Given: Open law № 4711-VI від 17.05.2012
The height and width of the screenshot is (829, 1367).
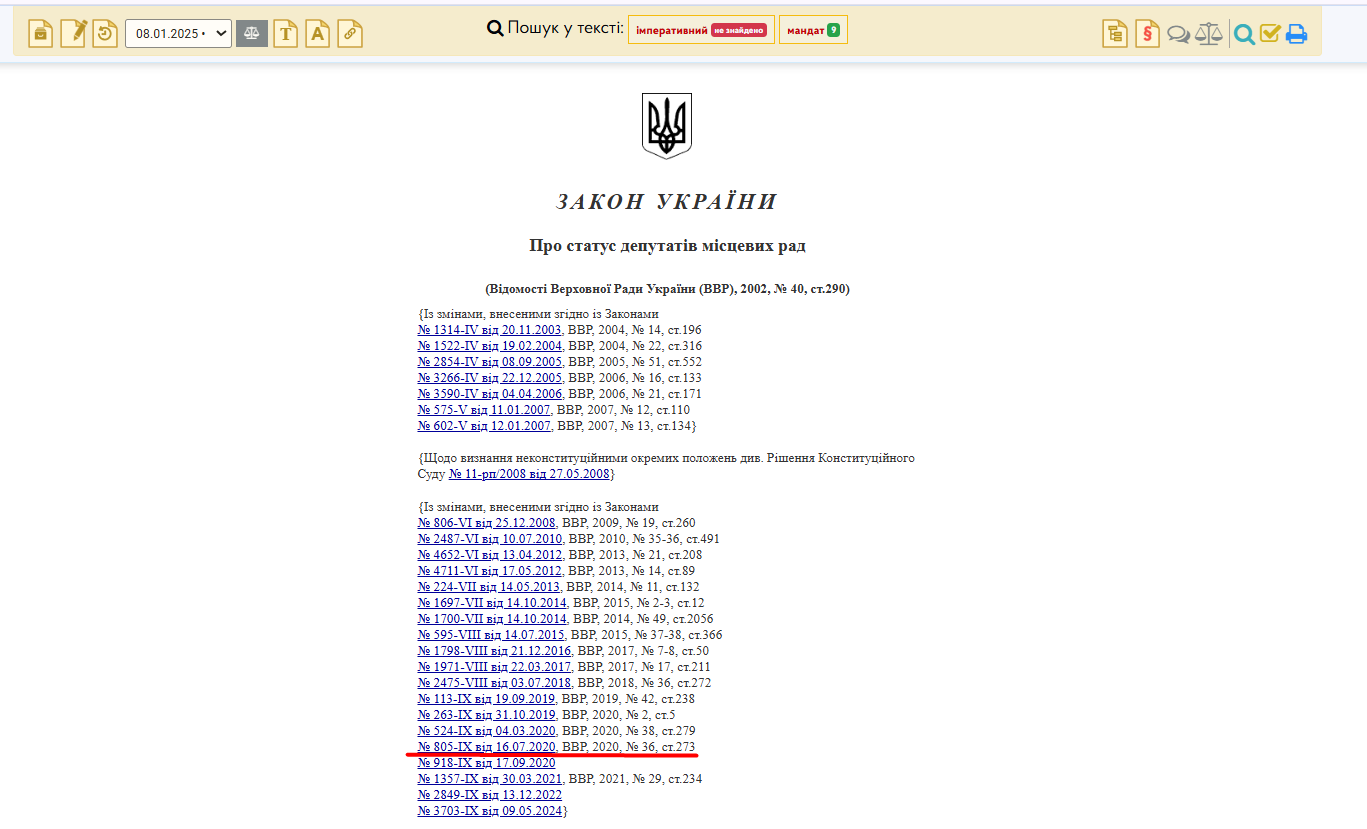Looking at the screenshot, I should click(490, 571).
